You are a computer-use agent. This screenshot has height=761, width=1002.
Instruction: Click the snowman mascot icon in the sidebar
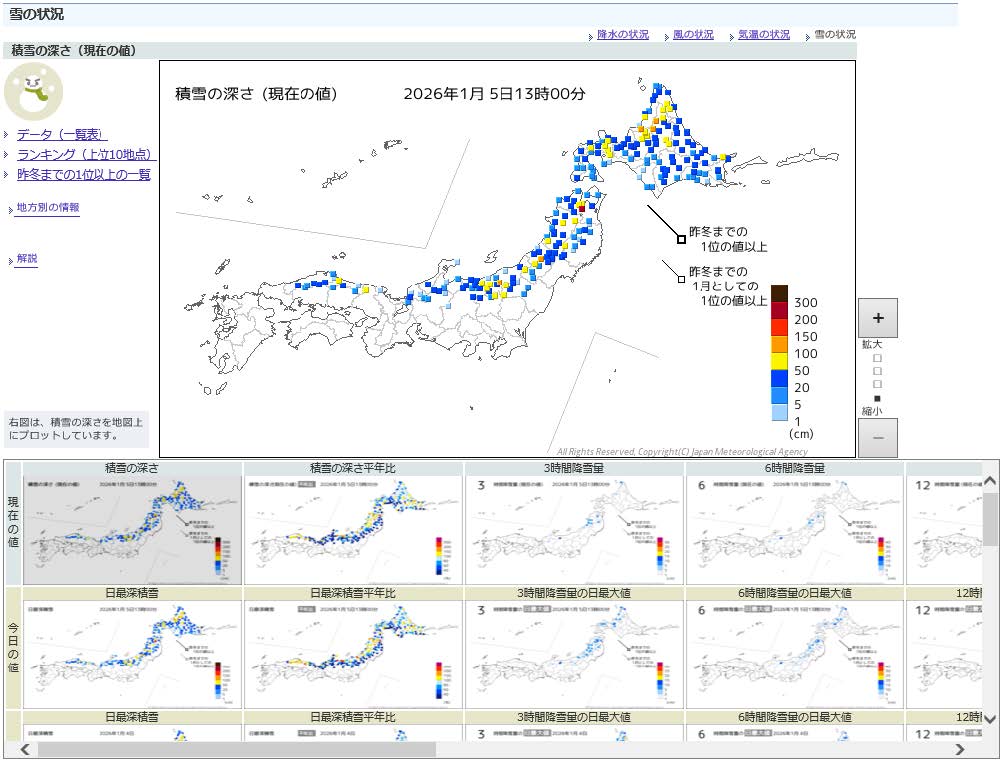pyautogui.click(x=35, y=91)
